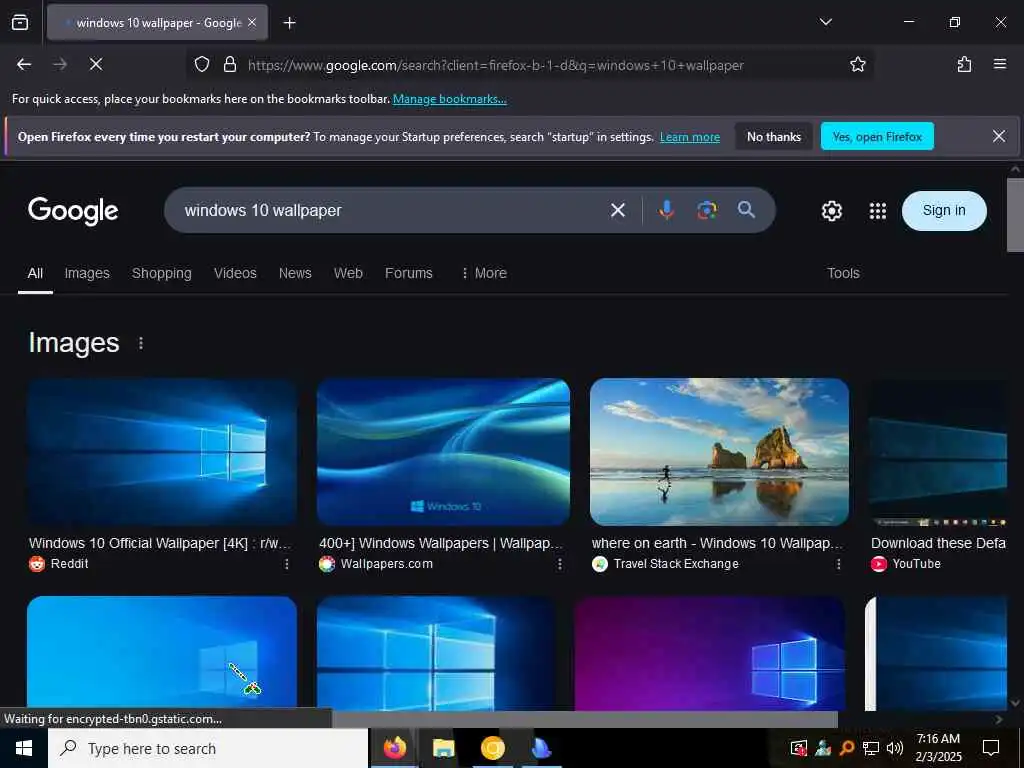Expand the list all tabs chevron

[x=825, y=22]
